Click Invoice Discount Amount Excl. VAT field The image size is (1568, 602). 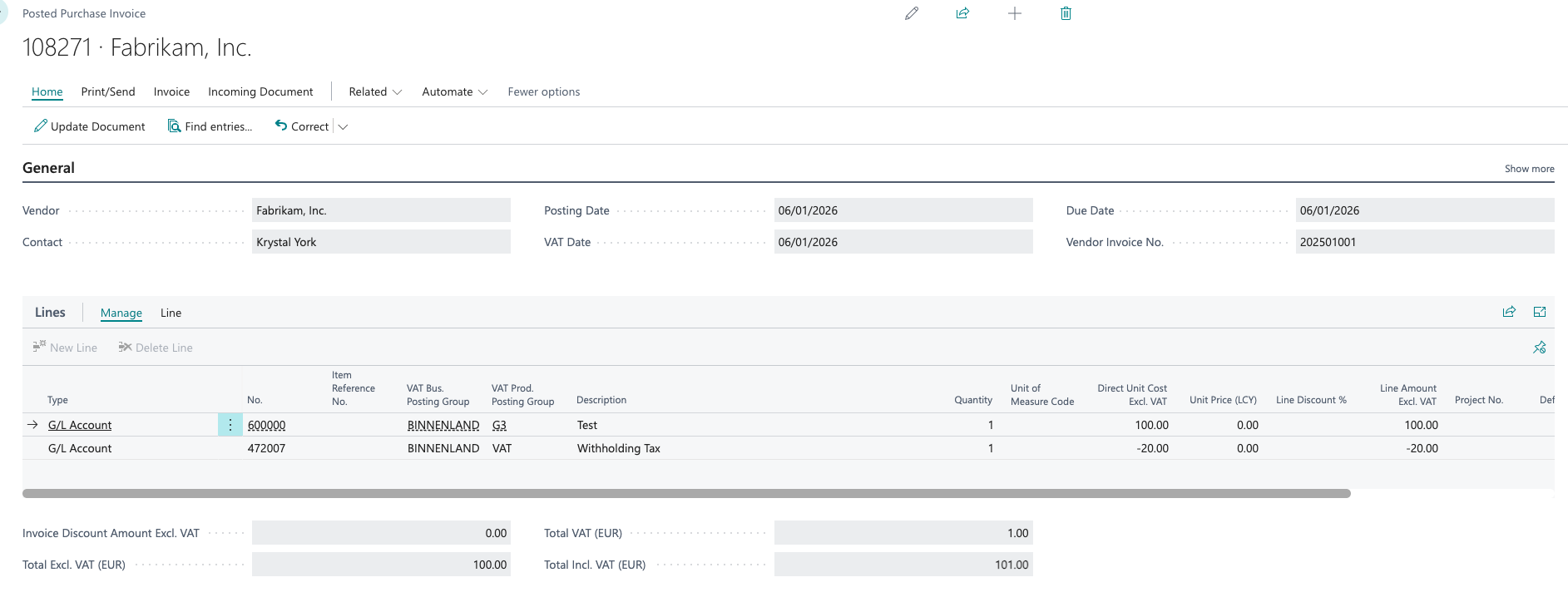pos(381,533)
